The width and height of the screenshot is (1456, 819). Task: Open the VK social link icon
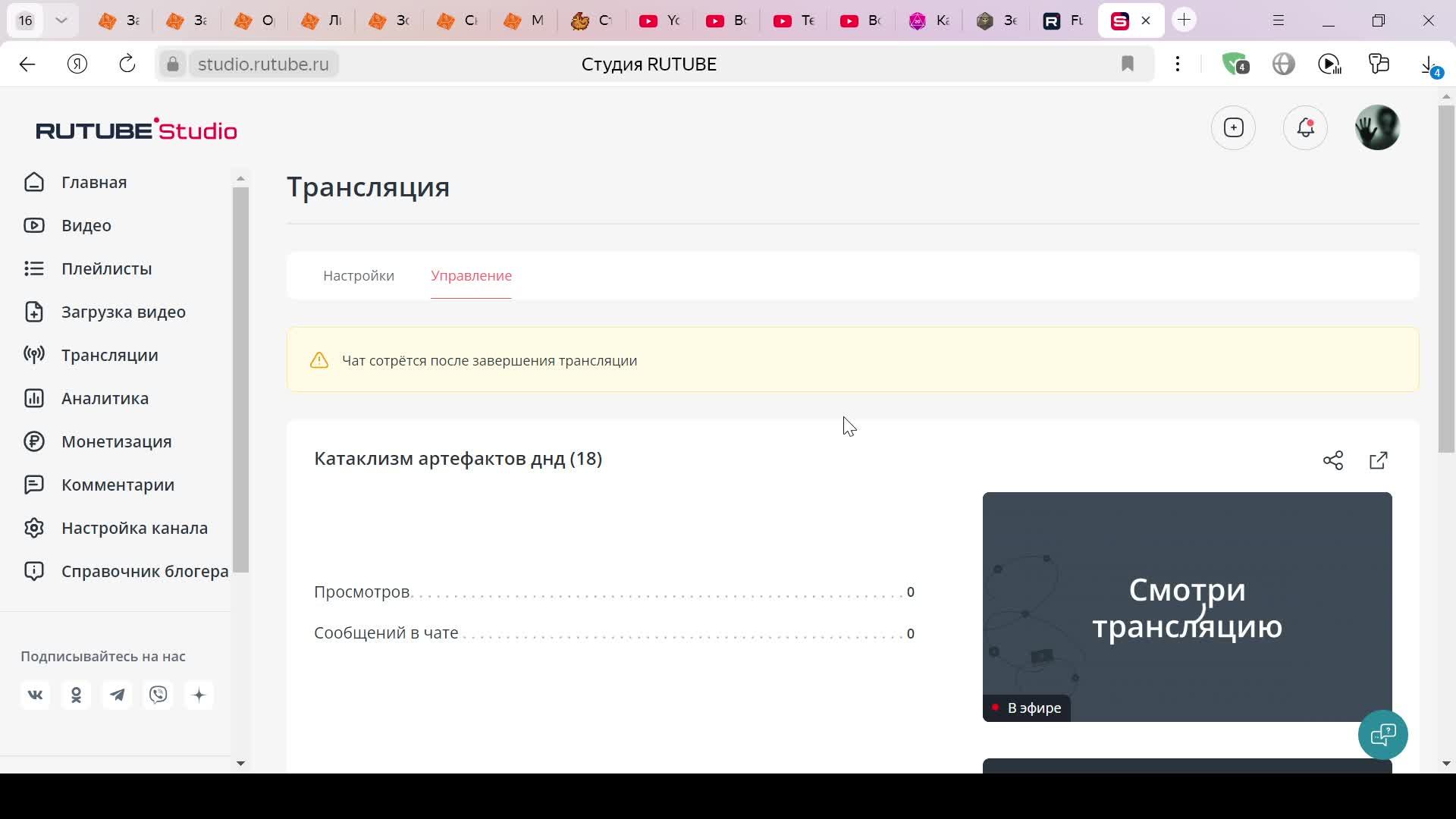[x=36, y=695]
